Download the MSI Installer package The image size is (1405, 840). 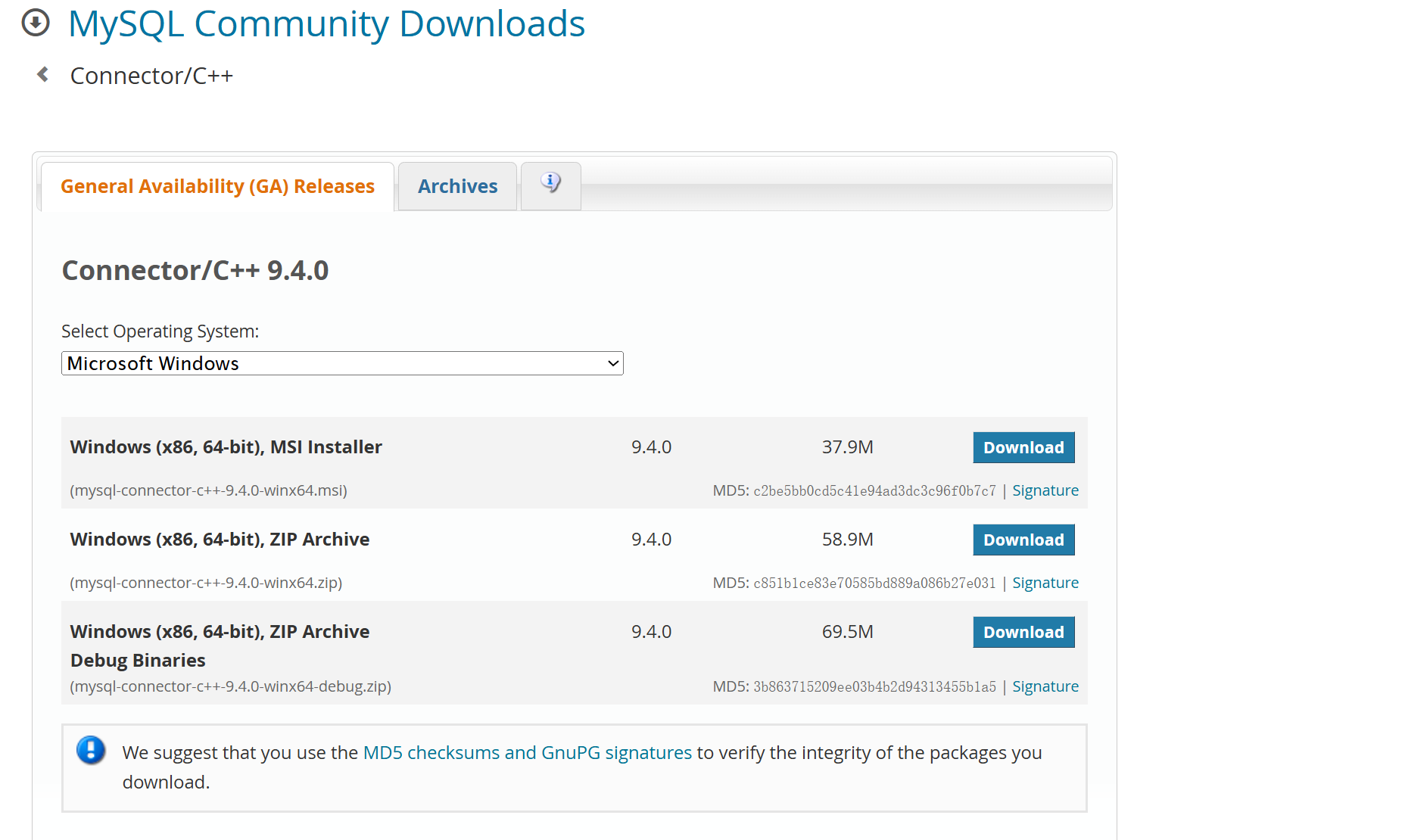click(x=1023, y=447)
